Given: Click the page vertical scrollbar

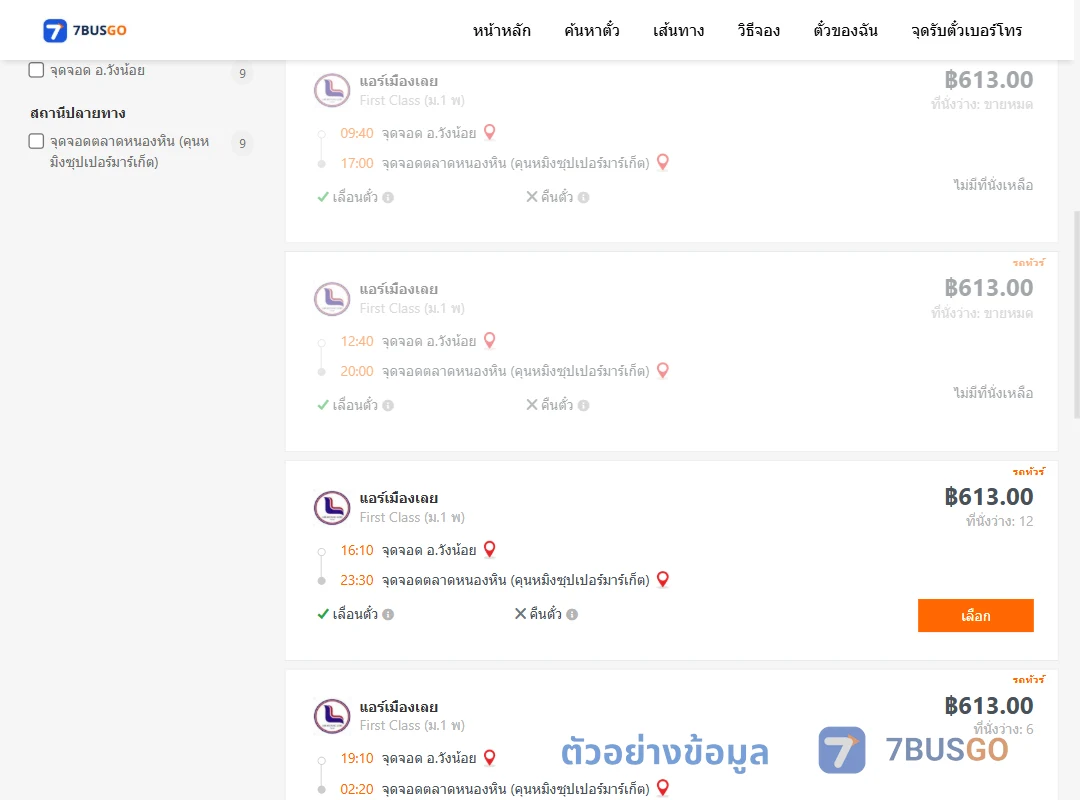Looking at the screenshot, I should [x=1077, y=314].
